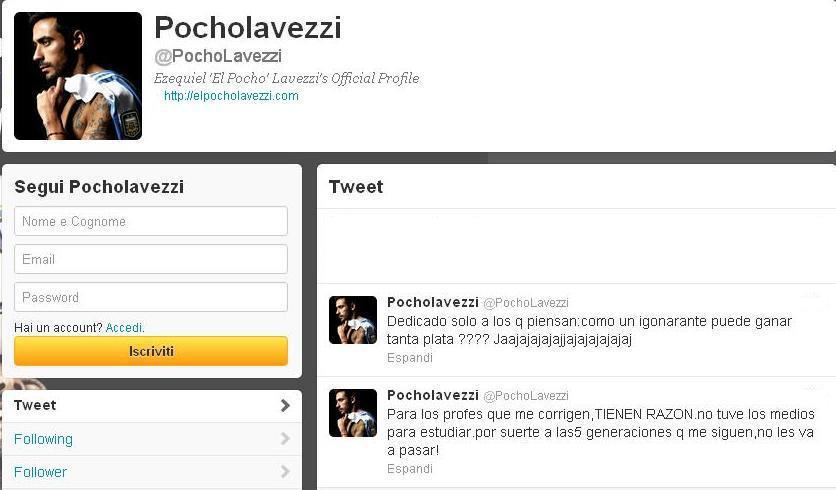Select the Password input field

151,297
